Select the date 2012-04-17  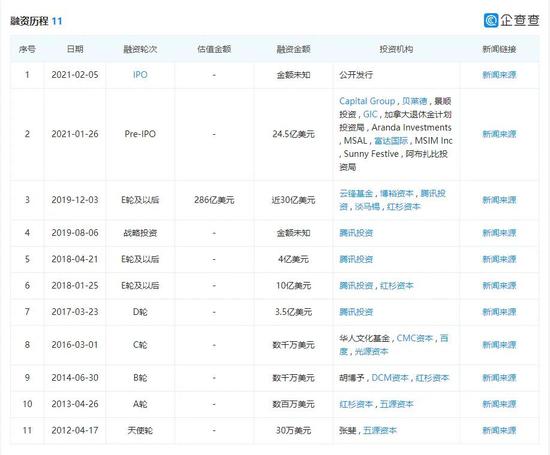click(x=75, y=430)
